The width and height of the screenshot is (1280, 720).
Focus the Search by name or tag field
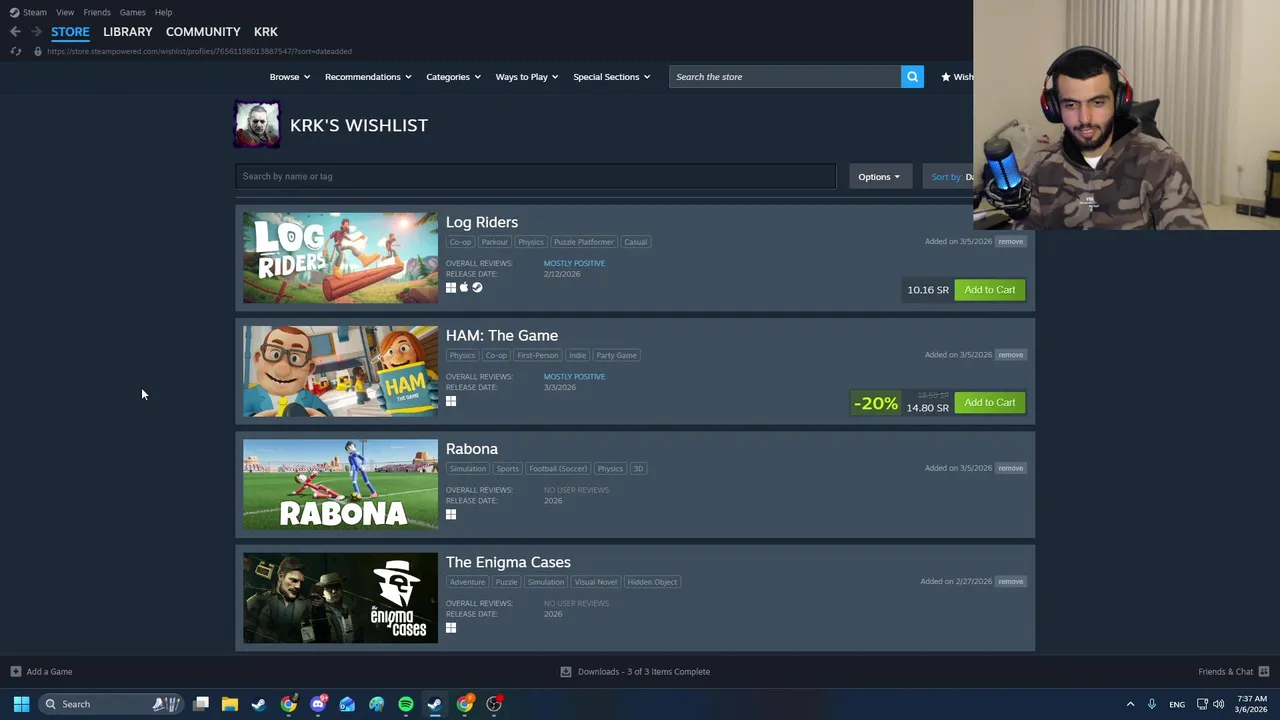point(536,176)
